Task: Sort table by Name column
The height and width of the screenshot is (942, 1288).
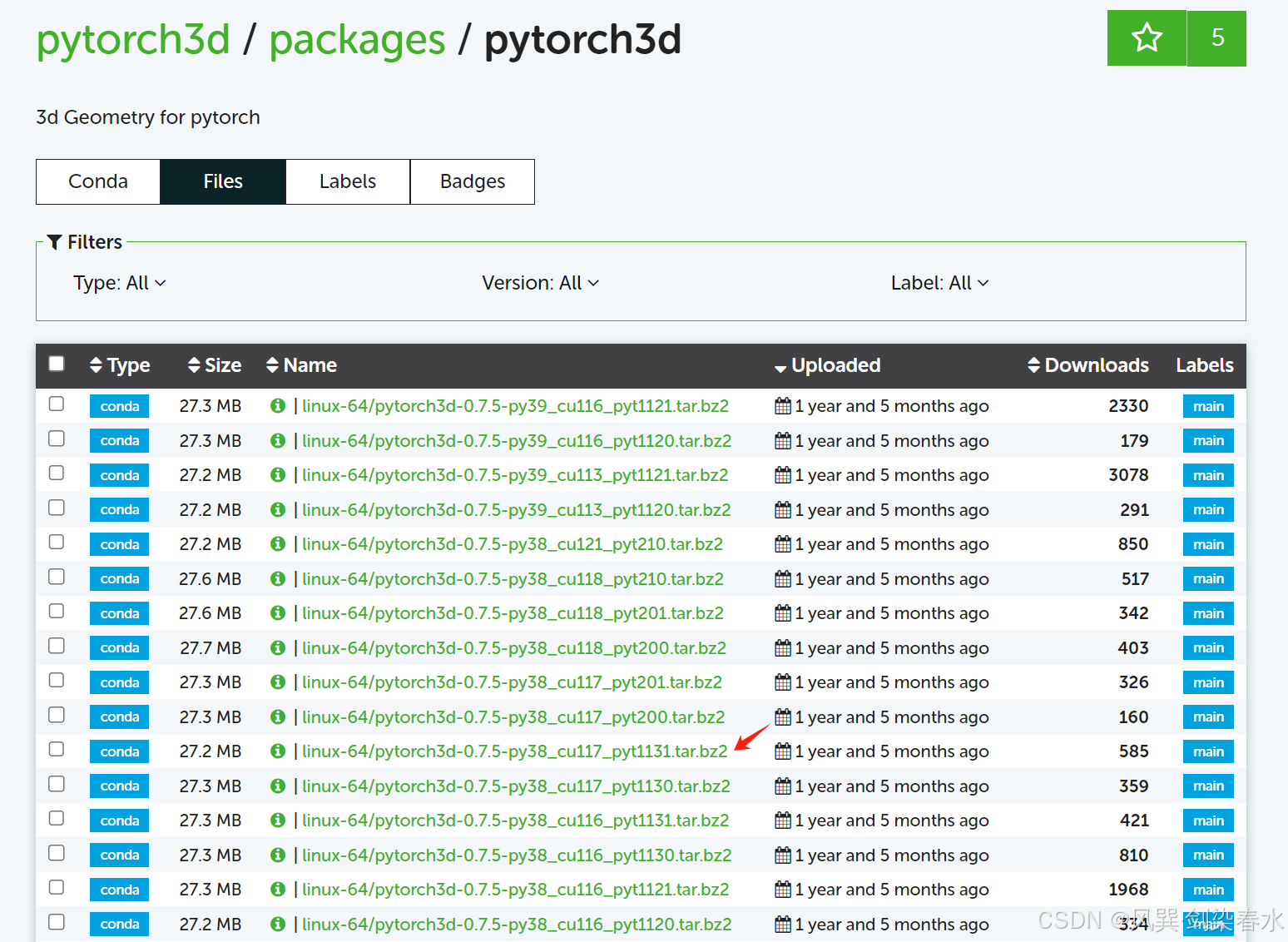Action: coord(301,365)
